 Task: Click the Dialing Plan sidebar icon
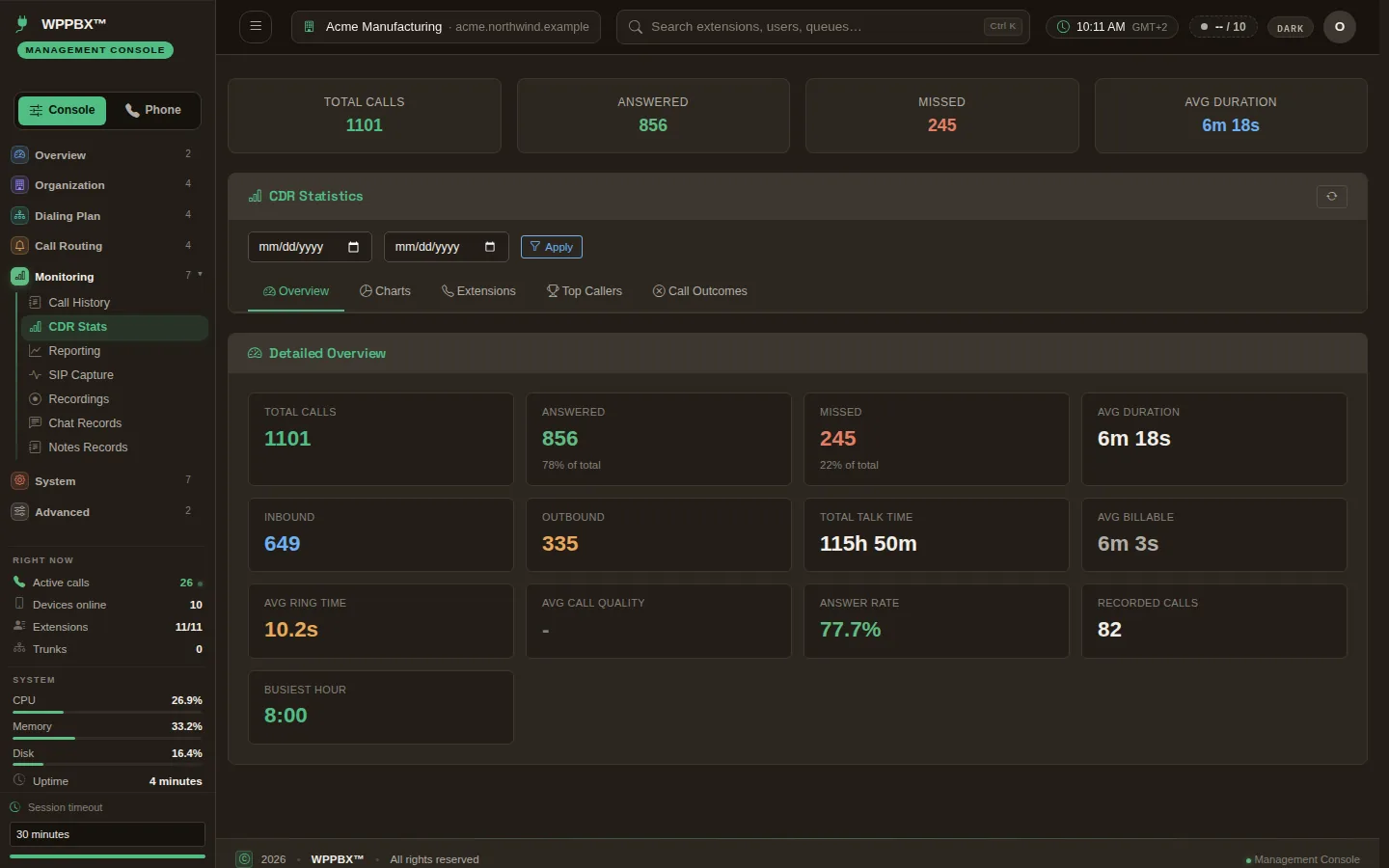pos(19,216)
